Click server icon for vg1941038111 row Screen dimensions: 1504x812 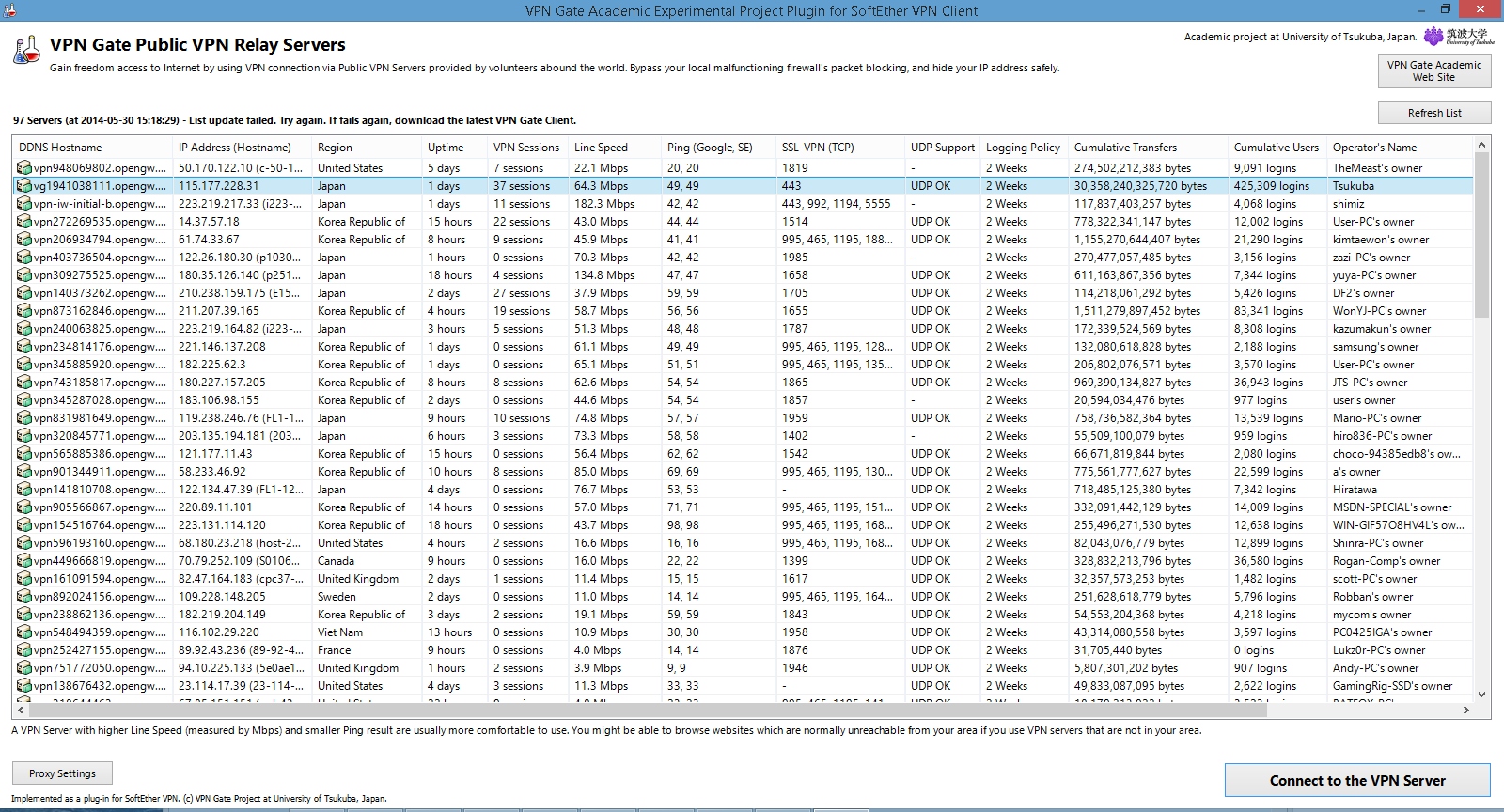(24, 186)
